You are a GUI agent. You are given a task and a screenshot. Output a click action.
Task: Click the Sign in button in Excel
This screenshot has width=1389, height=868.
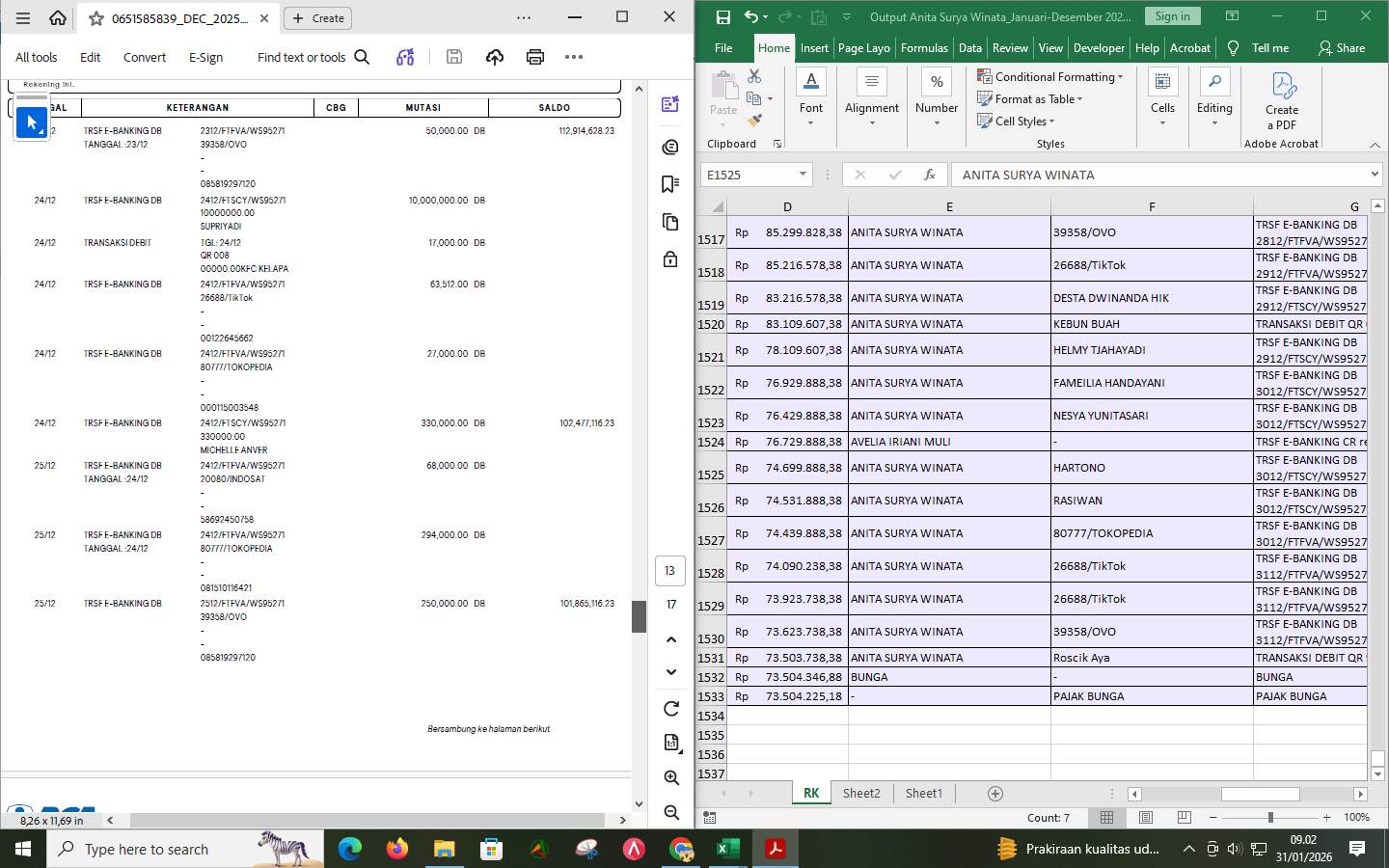[1171, 16]
